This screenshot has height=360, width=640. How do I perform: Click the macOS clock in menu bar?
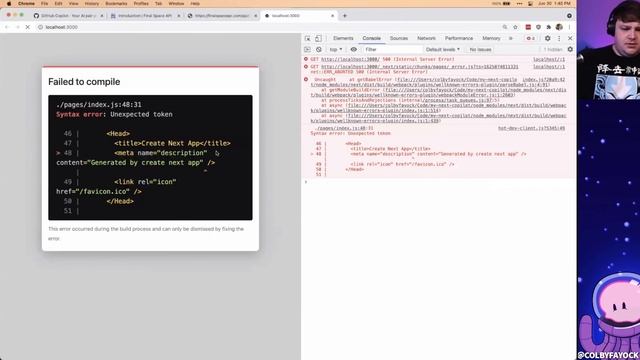point(554,3)
